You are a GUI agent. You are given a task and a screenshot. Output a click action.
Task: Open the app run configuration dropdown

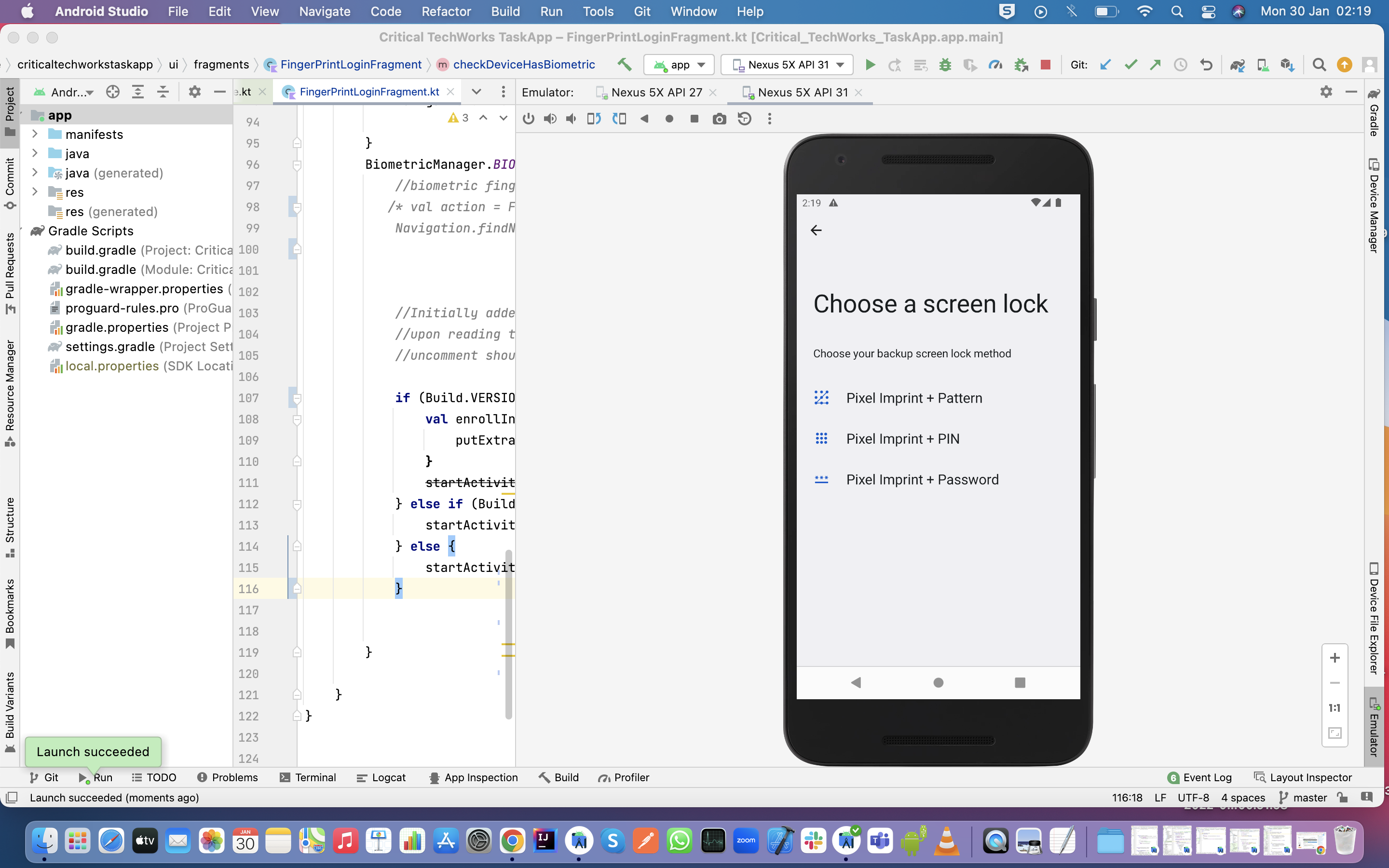679,64
